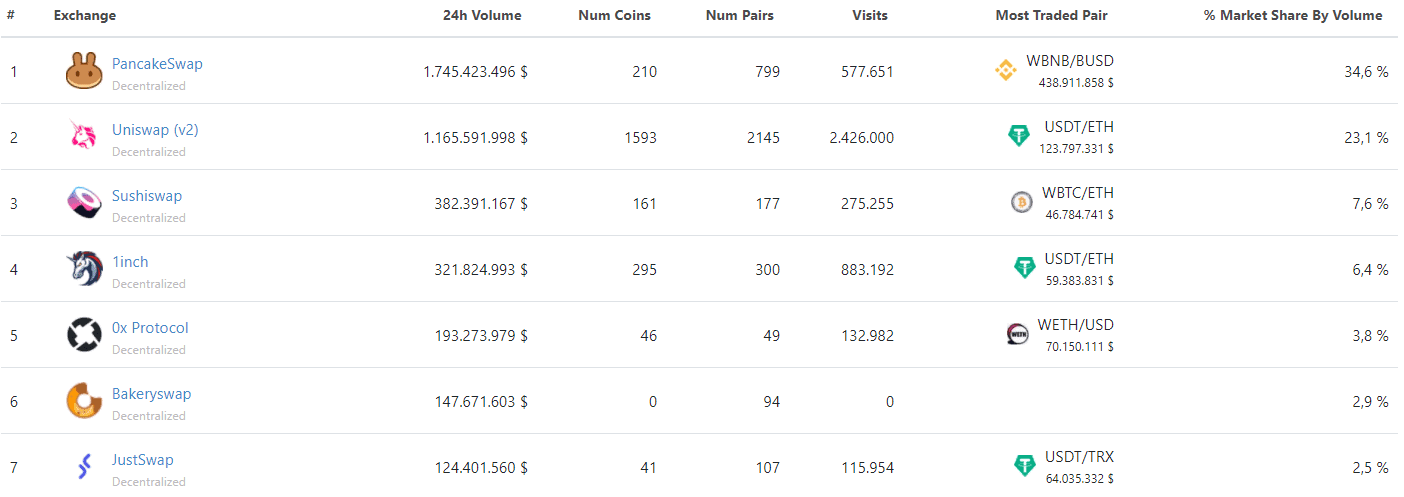Click Tether icon in 1inch row
Image resolution: width=1404 pixels, height=497 pixels.
pyautogui.click(x=1025, y=268)
